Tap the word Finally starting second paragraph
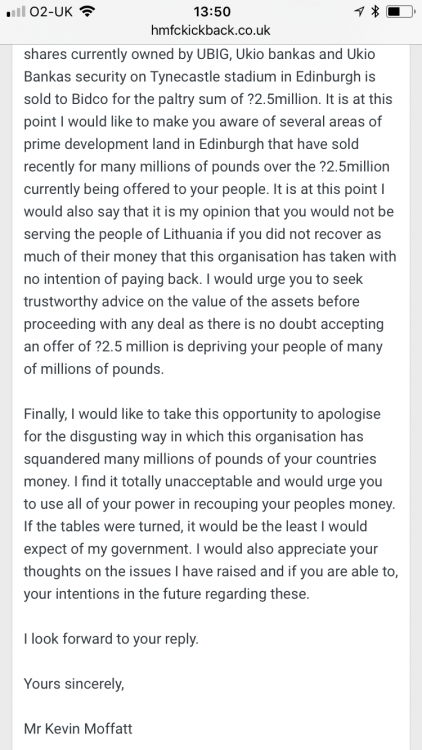This screenshot has width=422, height=750. click(45, 414)
